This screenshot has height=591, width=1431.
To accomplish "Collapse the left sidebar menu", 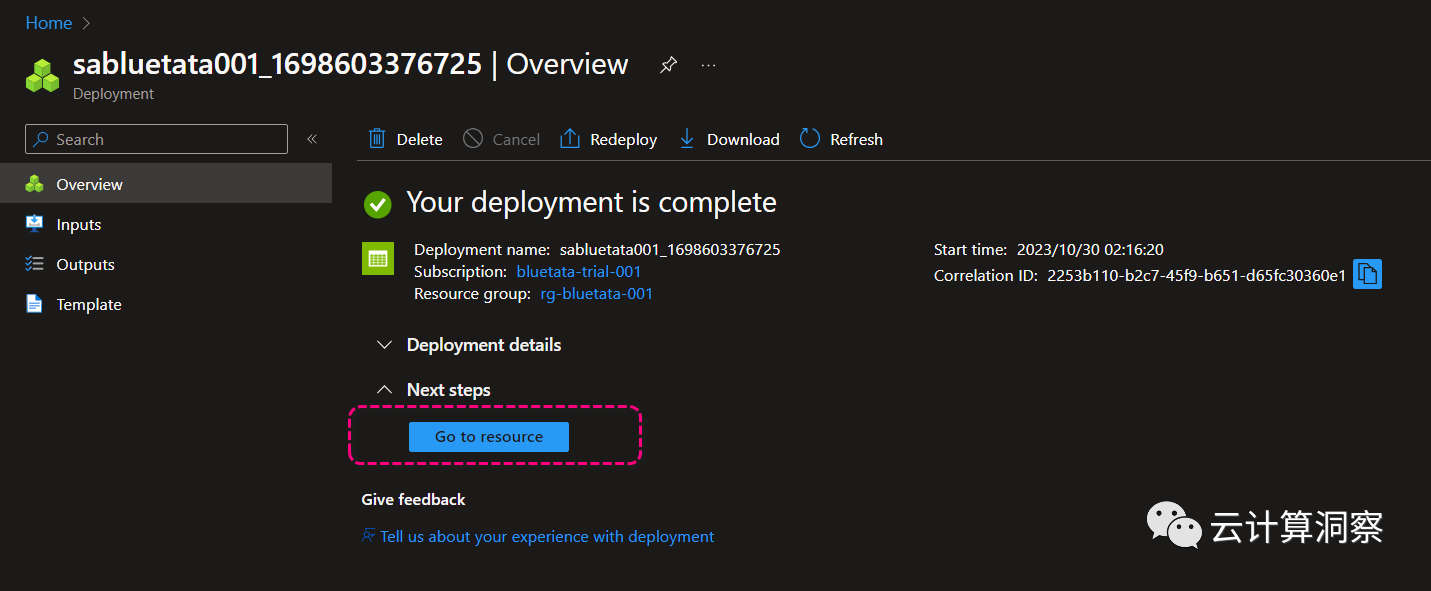I will (312, 139).
